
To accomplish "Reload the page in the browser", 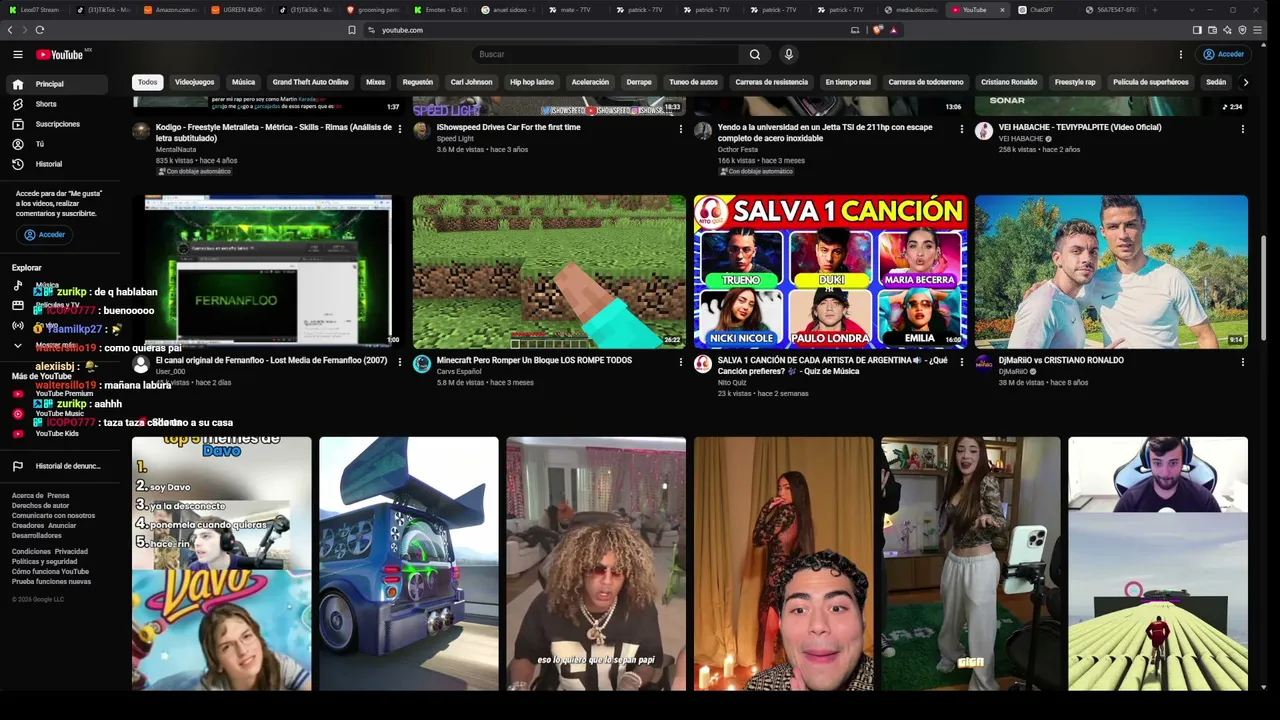I will (40, 30).
